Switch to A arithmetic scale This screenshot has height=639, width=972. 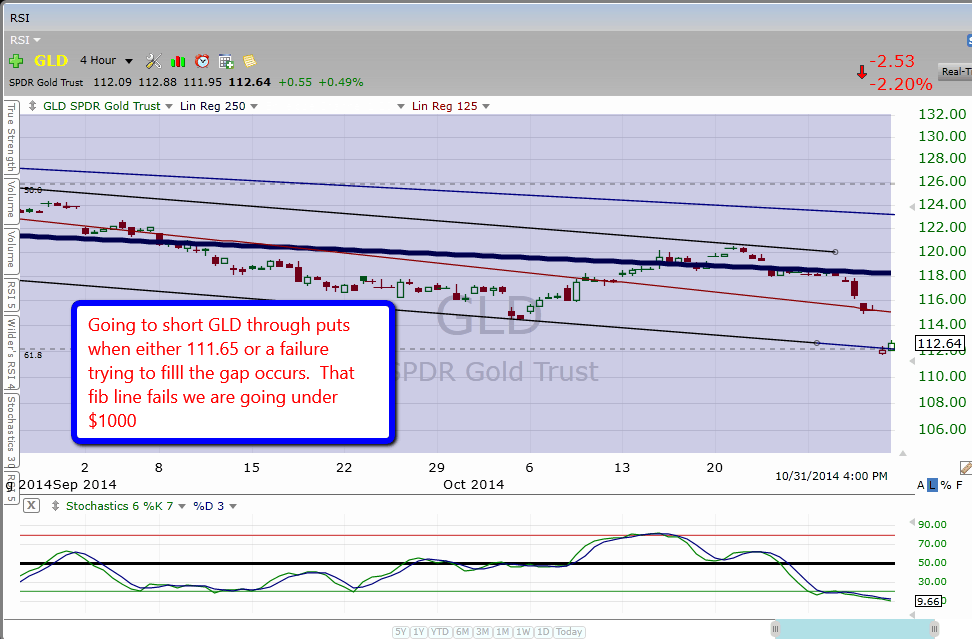point(920,485)
